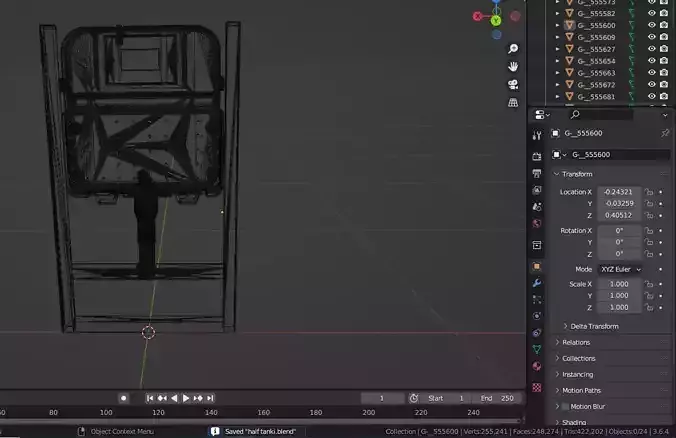Click the current frame field
The width and height of the screenshot is (676, 438).
(x=382, y=398)
